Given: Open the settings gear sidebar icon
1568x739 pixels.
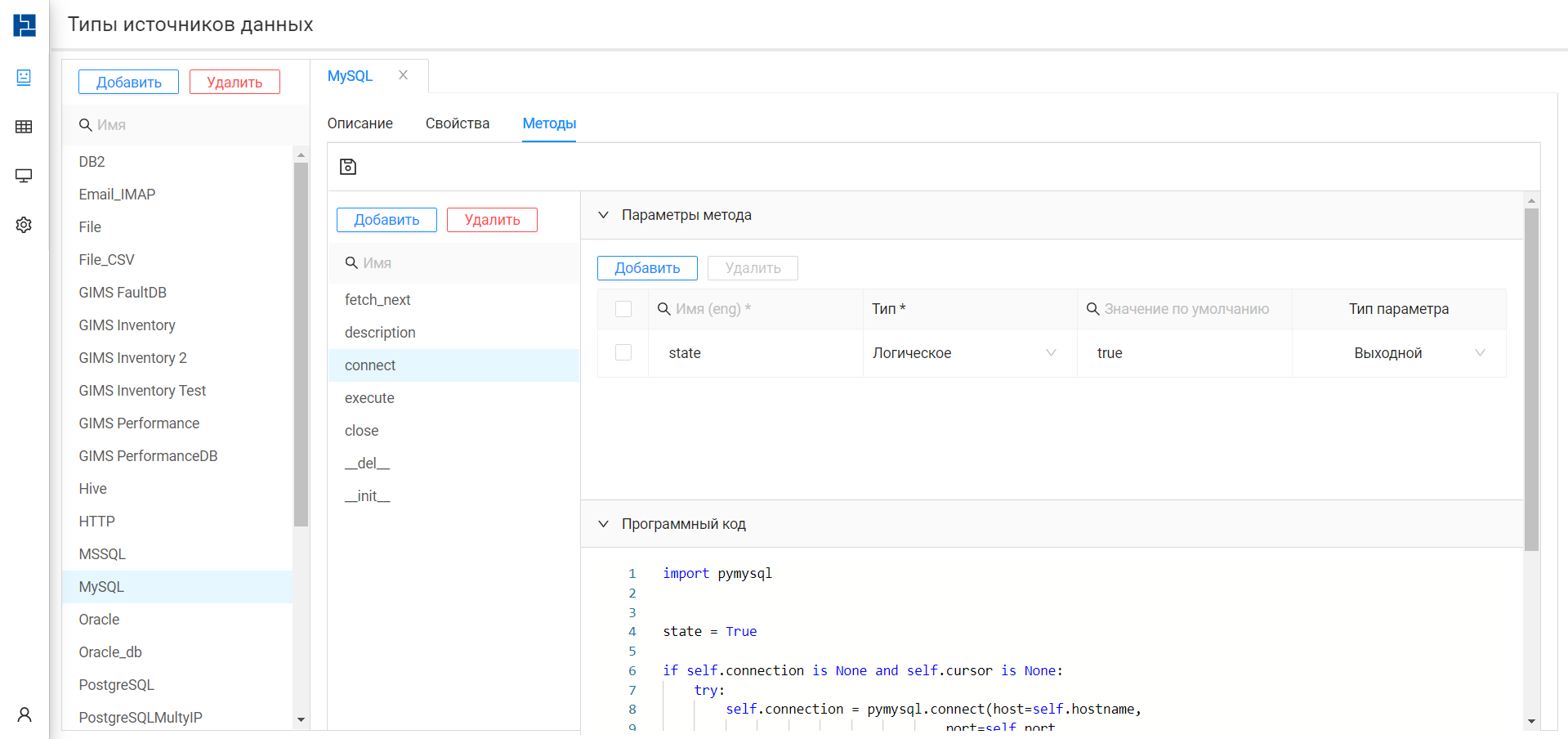Looking at the screenshot, I should (x=24, y=225).
